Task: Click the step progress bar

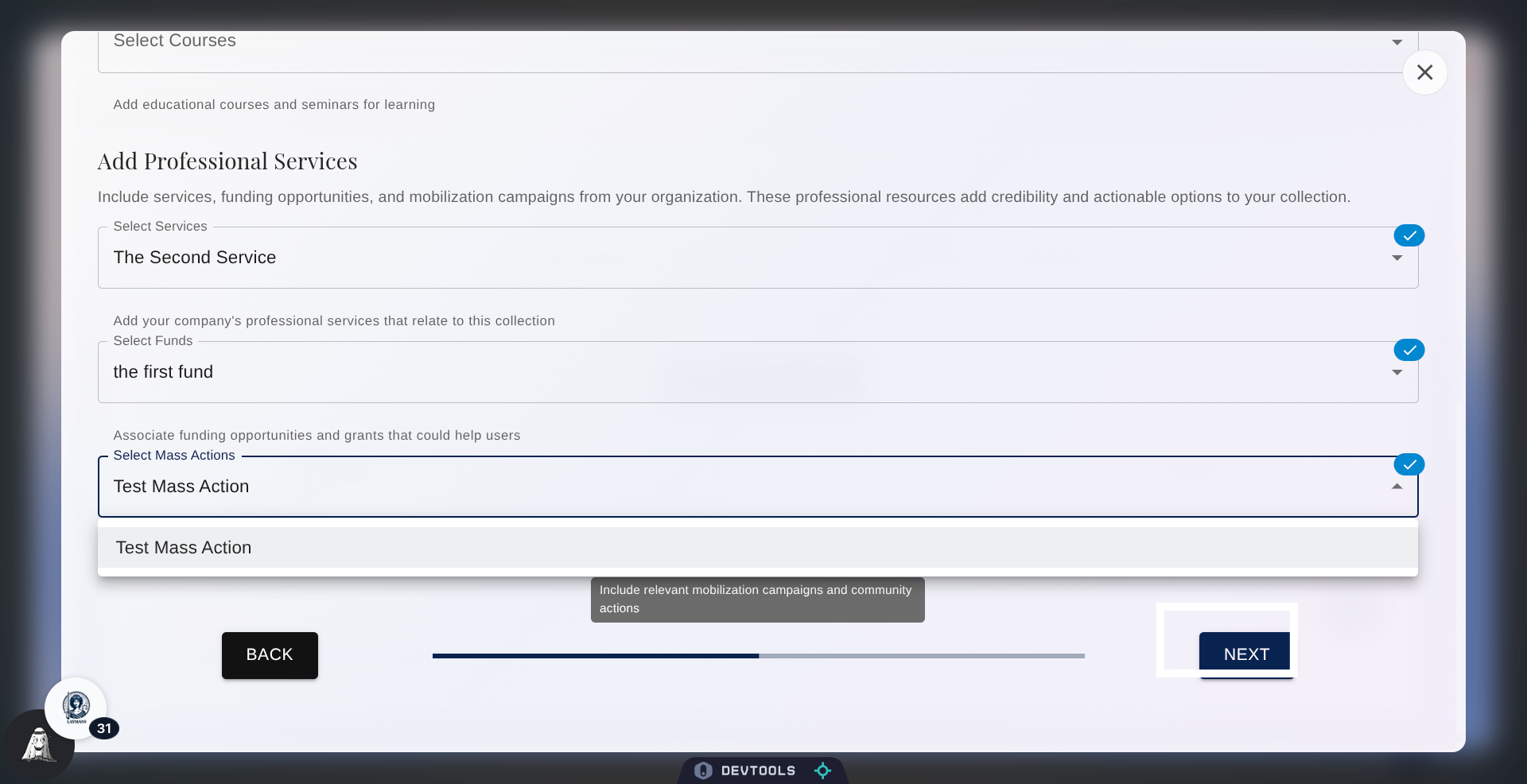Action: (758, 656)
